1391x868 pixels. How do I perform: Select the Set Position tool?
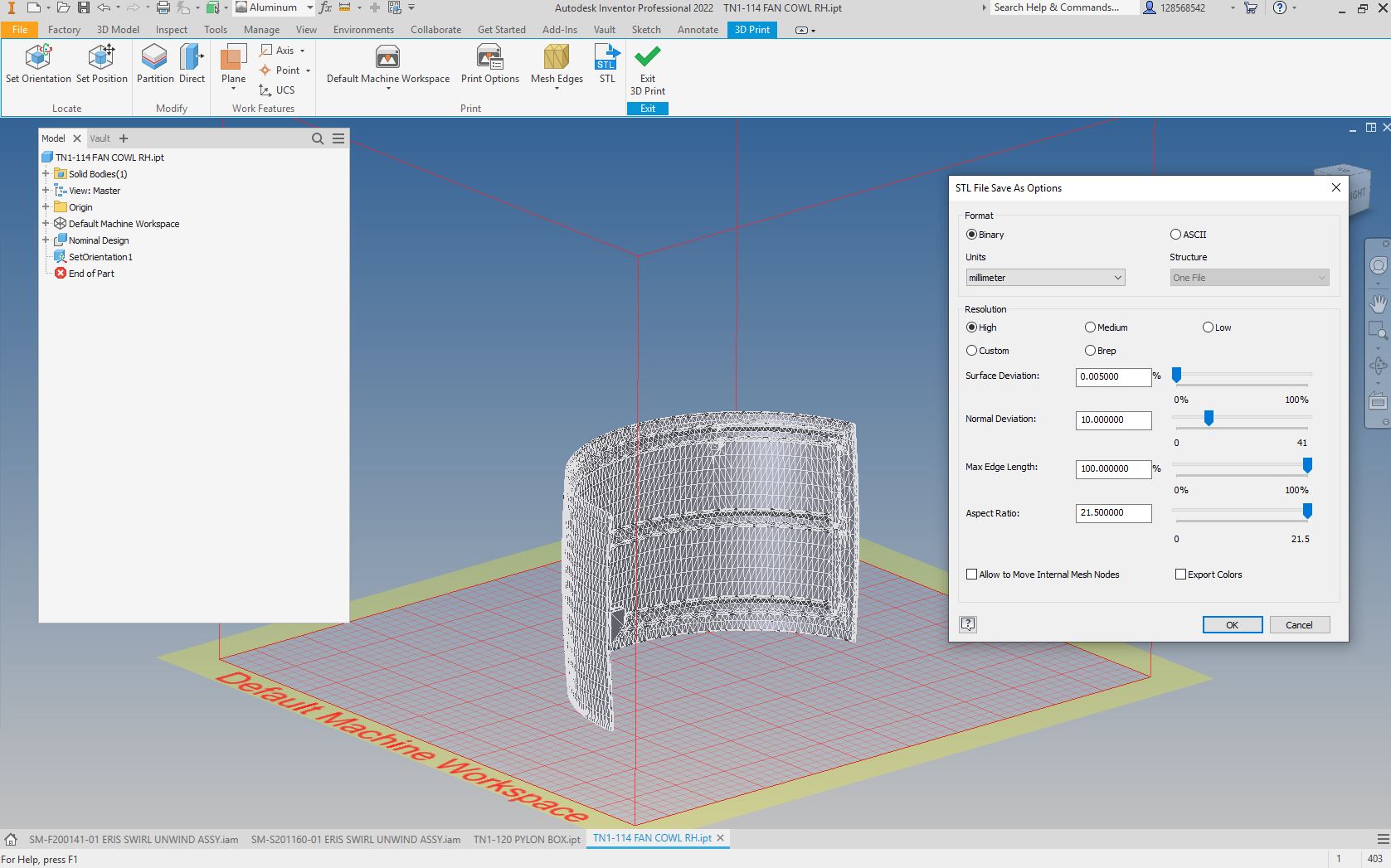pyautogui.click(x=101, y=64)
